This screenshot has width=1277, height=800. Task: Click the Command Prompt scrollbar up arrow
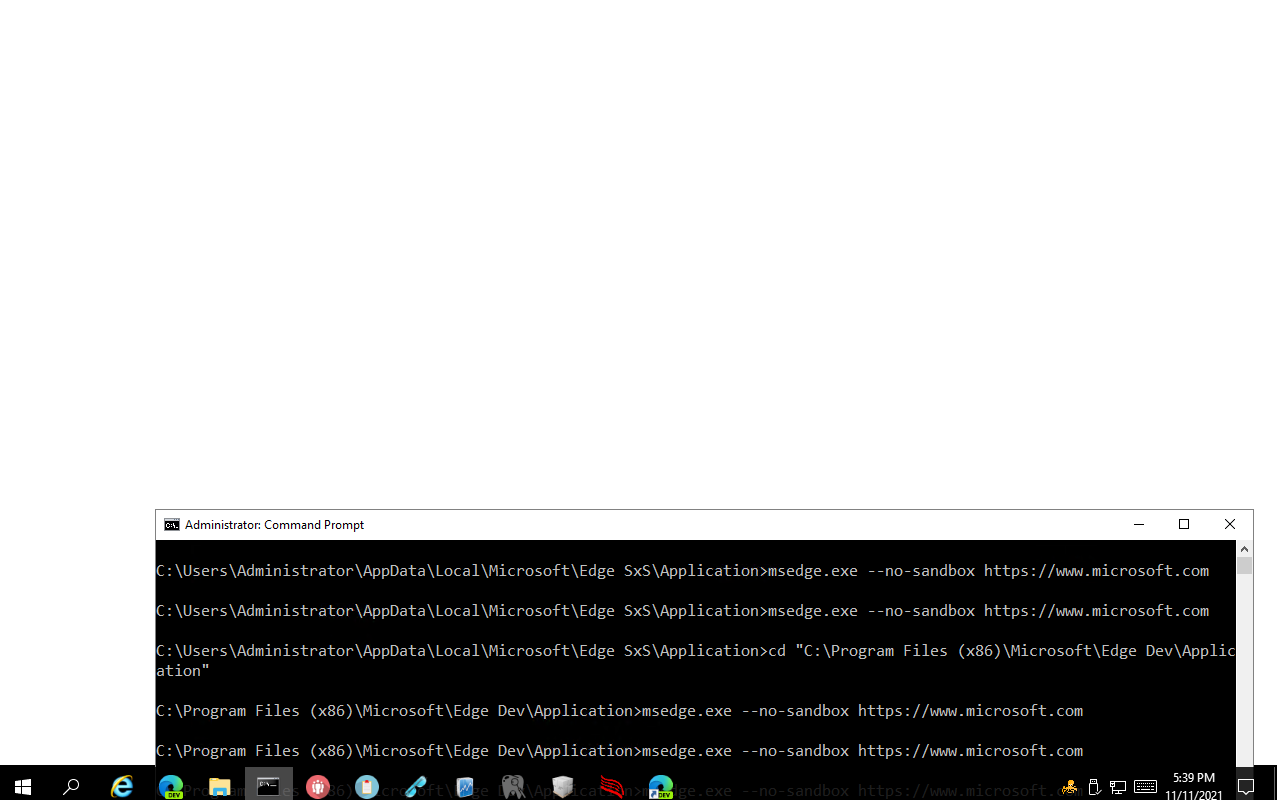(x=1245, y=549)
